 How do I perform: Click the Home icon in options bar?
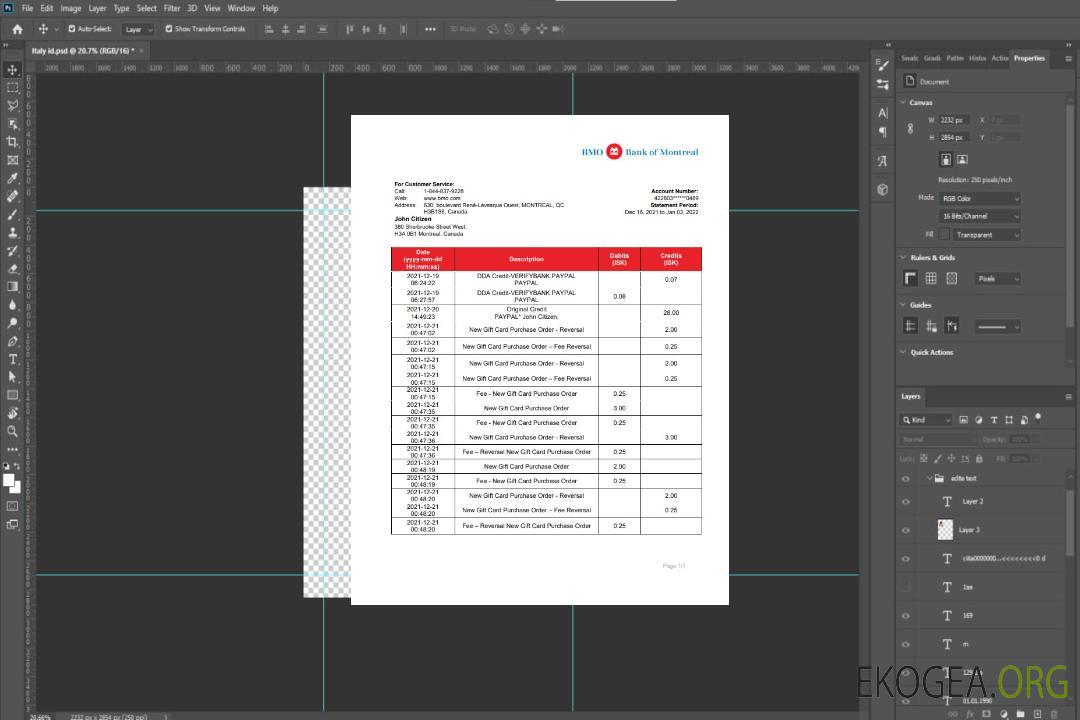coord(17,29)
